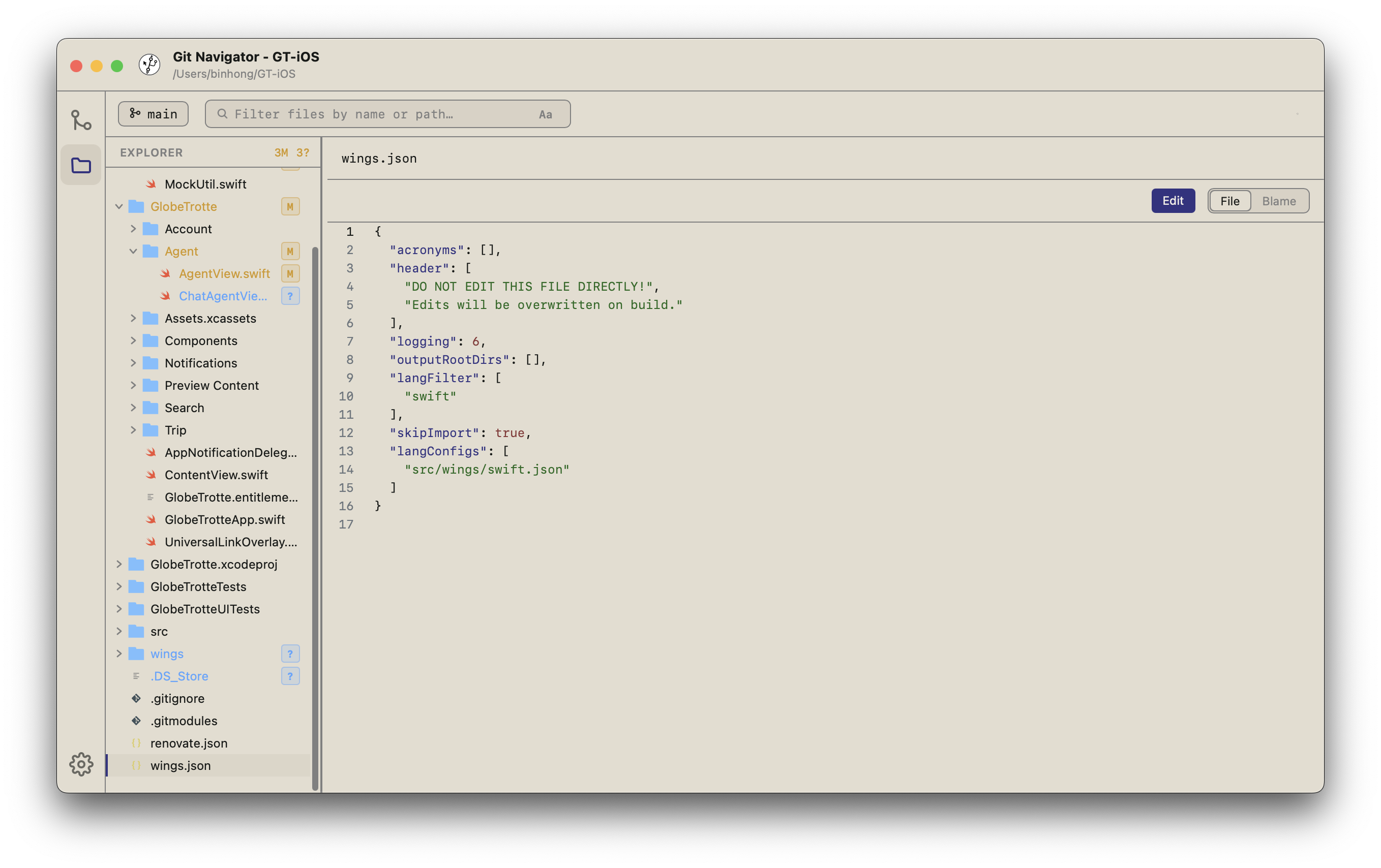Expand the Components folder
The width and height of the screenshot is (1381, 868).
click(x=133, y=340)
